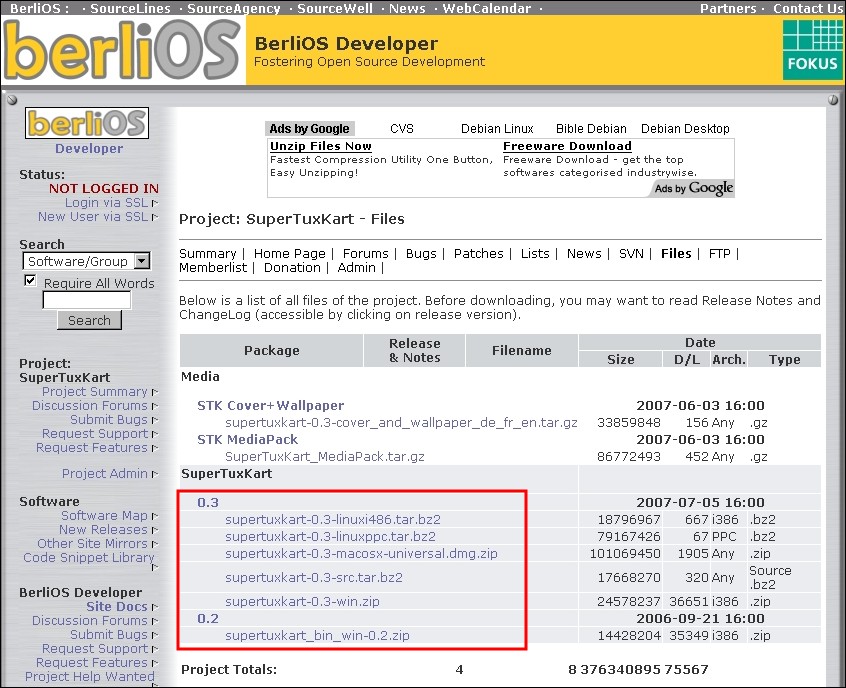Open Project Summary in sidebar
Screen dimensions: 846x688
click(x=94, y=392)
